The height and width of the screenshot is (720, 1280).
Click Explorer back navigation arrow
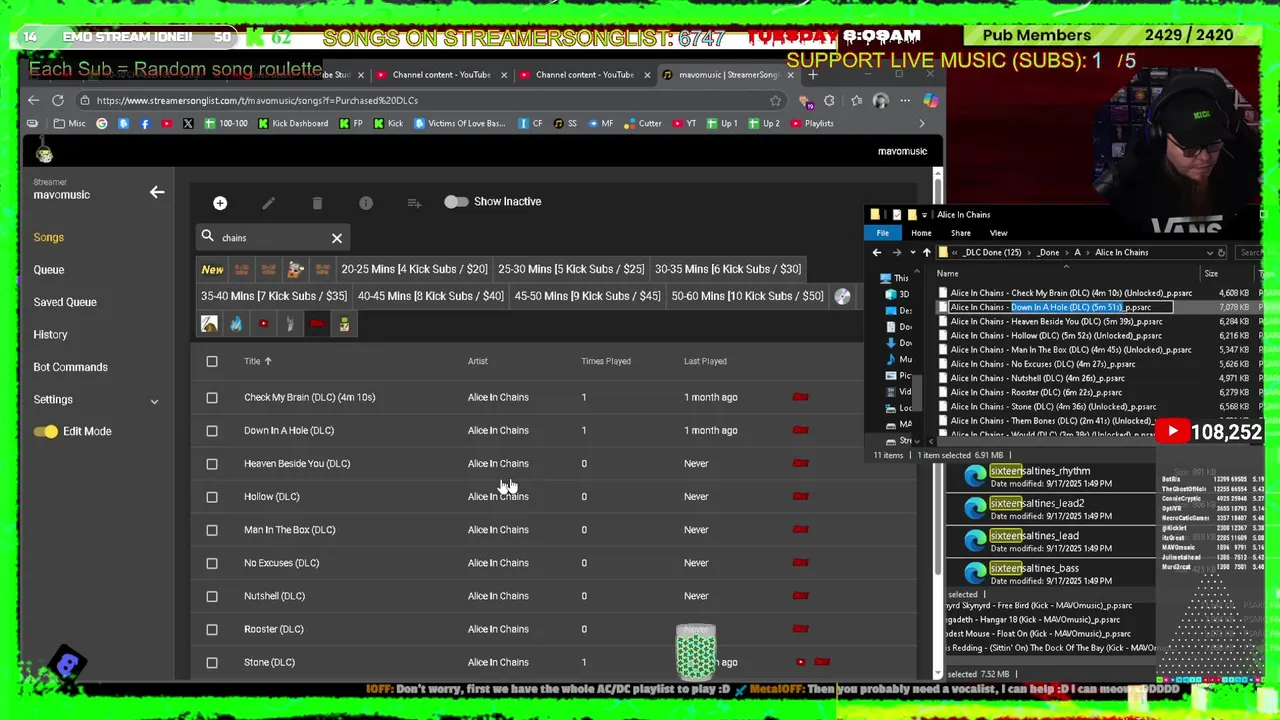[877, 253]
